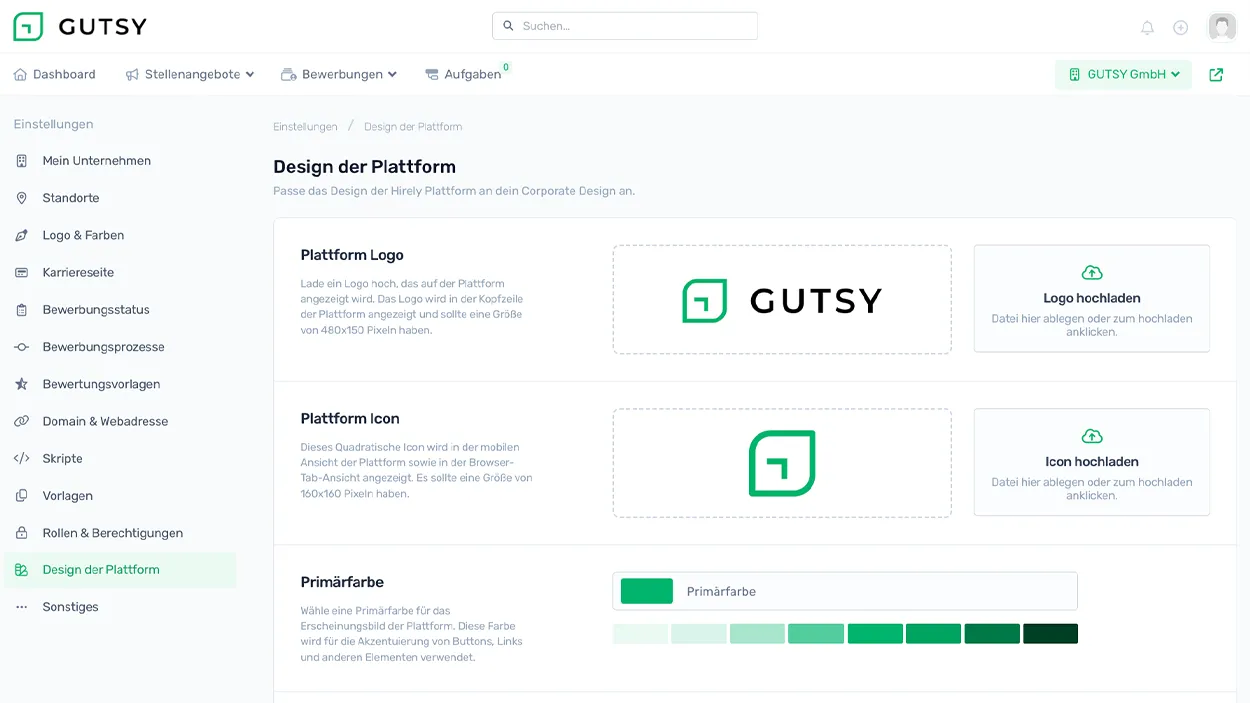Go to the Dashboard tab
1250x703 pixels.
click(55, 75)
